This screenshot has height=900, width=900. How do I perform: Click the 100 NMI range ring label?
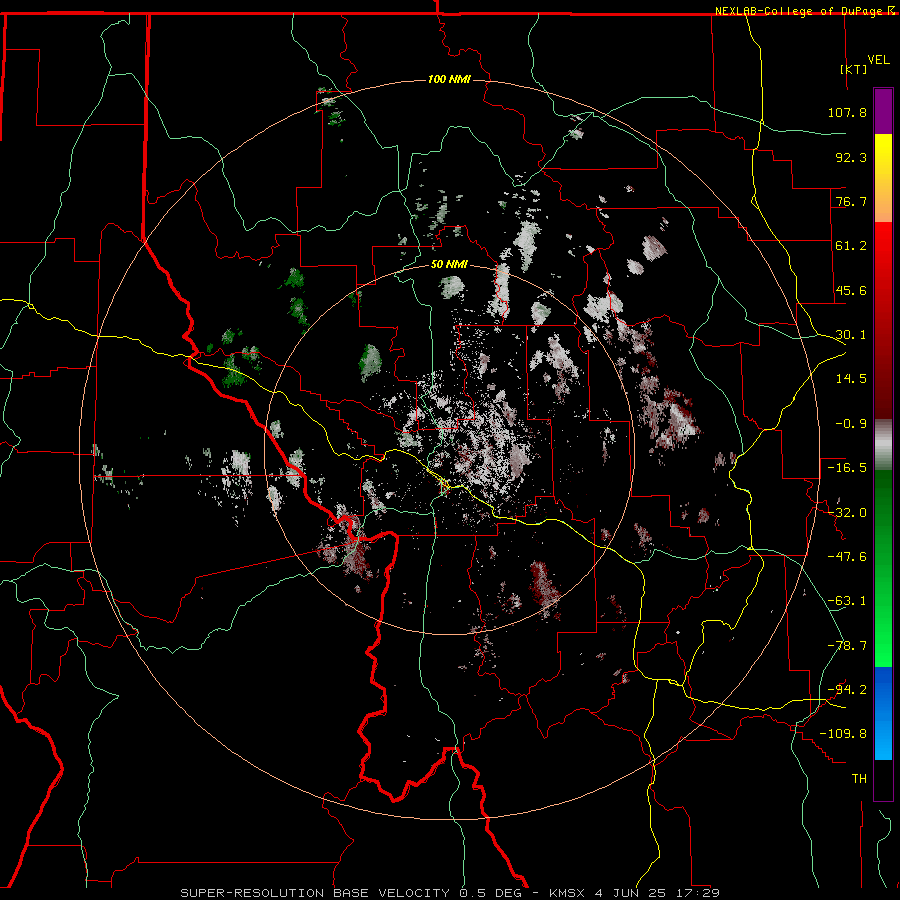[x=449, y=79]
